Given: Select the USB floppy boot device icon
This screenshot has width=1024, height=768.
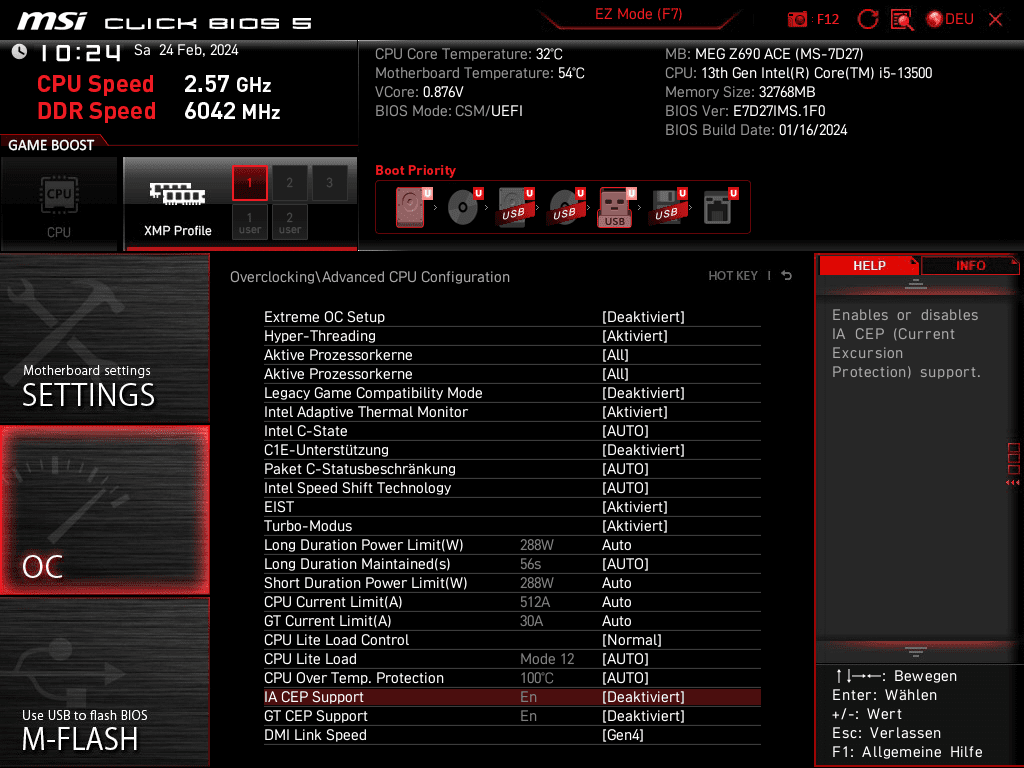Looking at the screenshot, I should pos(667,207).
